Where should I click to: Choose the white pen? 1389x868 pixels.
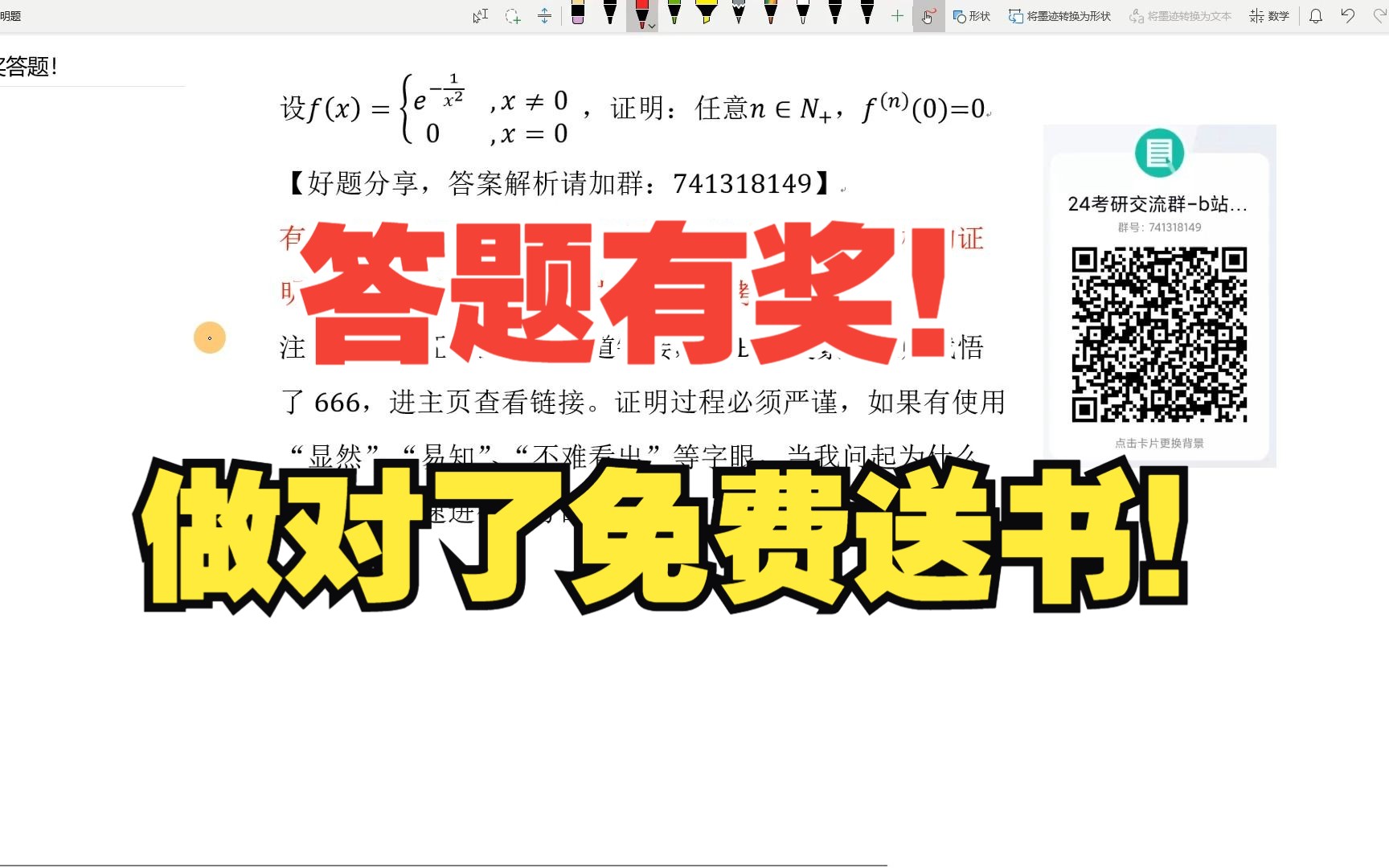click(803, 13)
